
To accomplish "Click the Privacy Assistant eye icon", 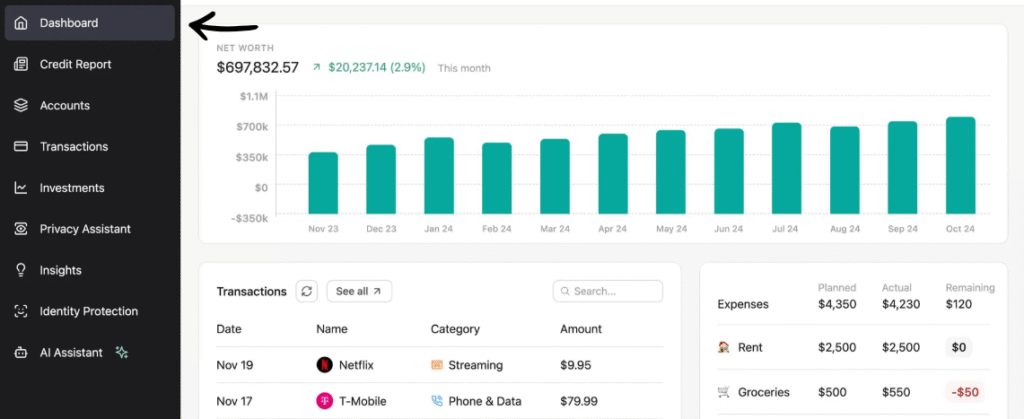I will tap(21, 229).
